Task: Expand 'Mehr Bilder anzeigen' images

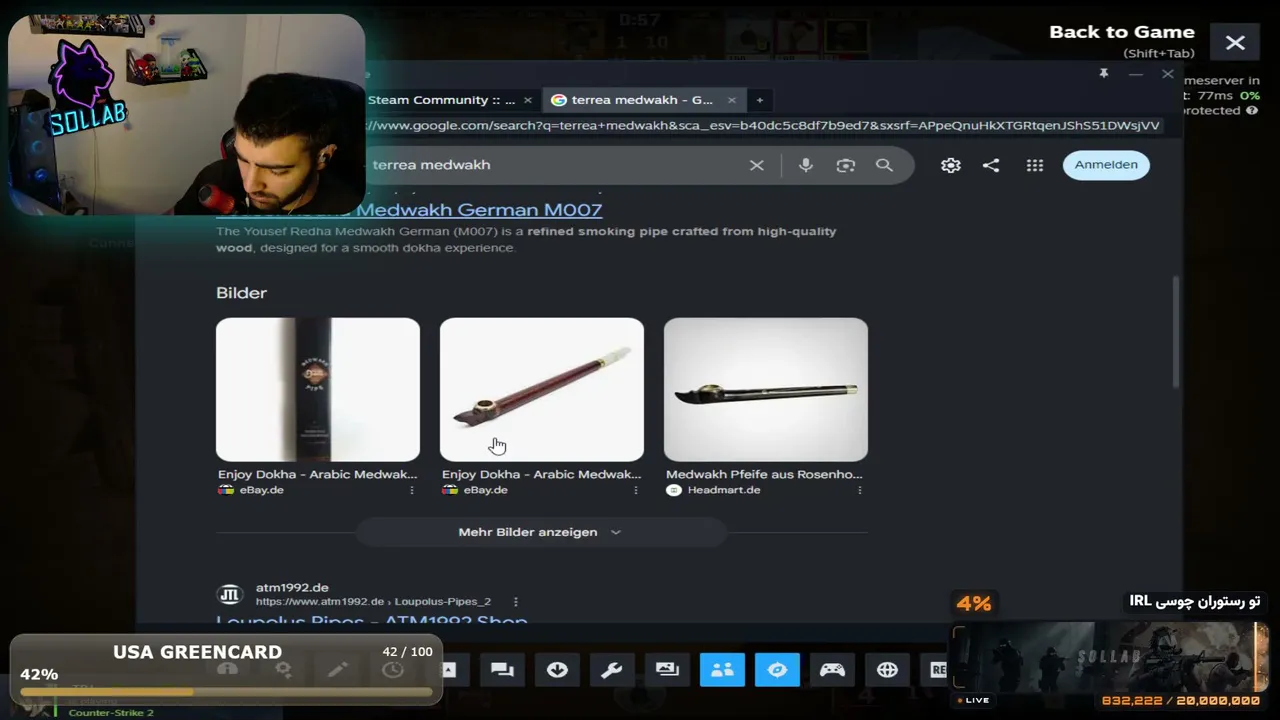Action: pyautogui.click(x=540, y=532)
